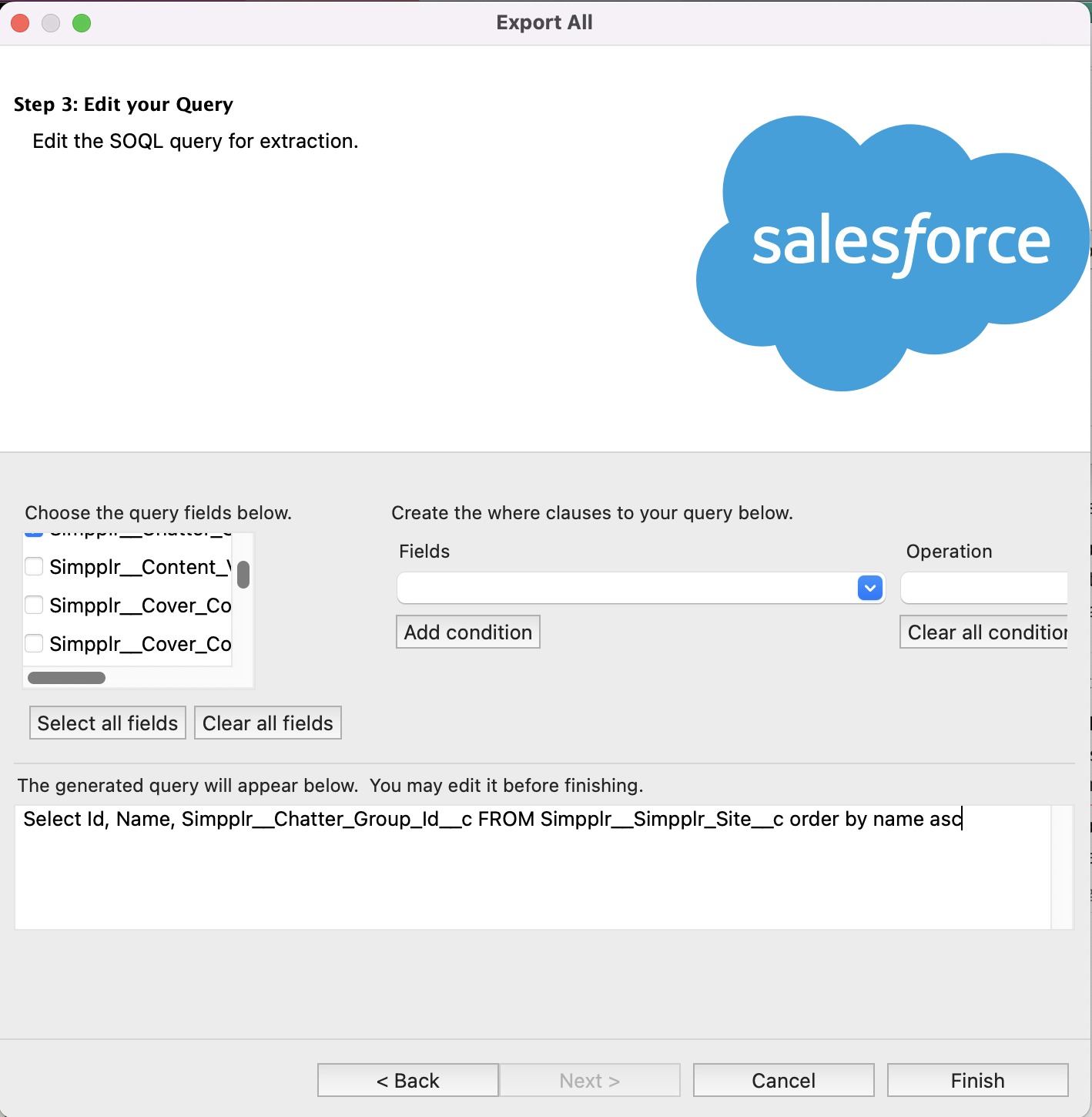Open the Fields dropdown arrow
Viewport: 1092px width, 1117px height.
click(x=870, y=589)
